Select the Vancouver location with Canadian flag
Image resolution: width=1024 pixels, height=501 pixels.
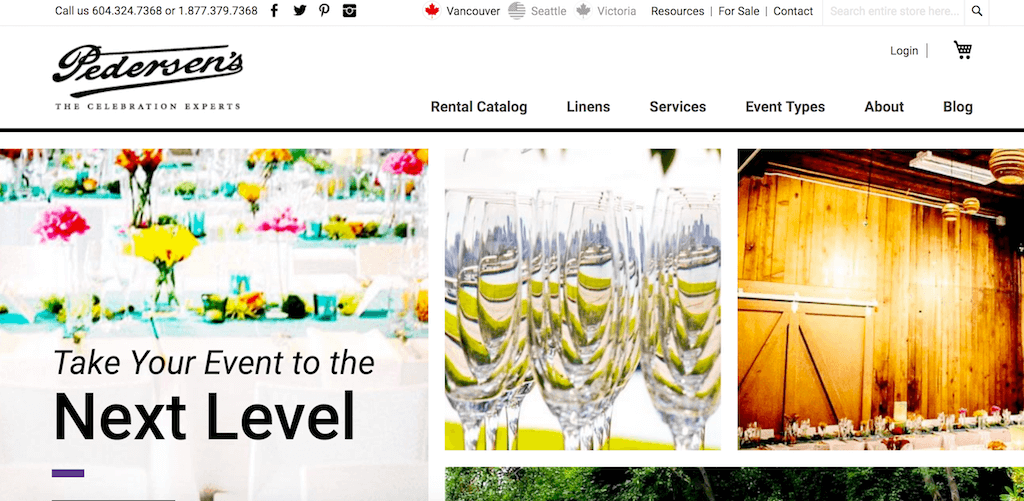pyautogui.click(x=462, y=11)
